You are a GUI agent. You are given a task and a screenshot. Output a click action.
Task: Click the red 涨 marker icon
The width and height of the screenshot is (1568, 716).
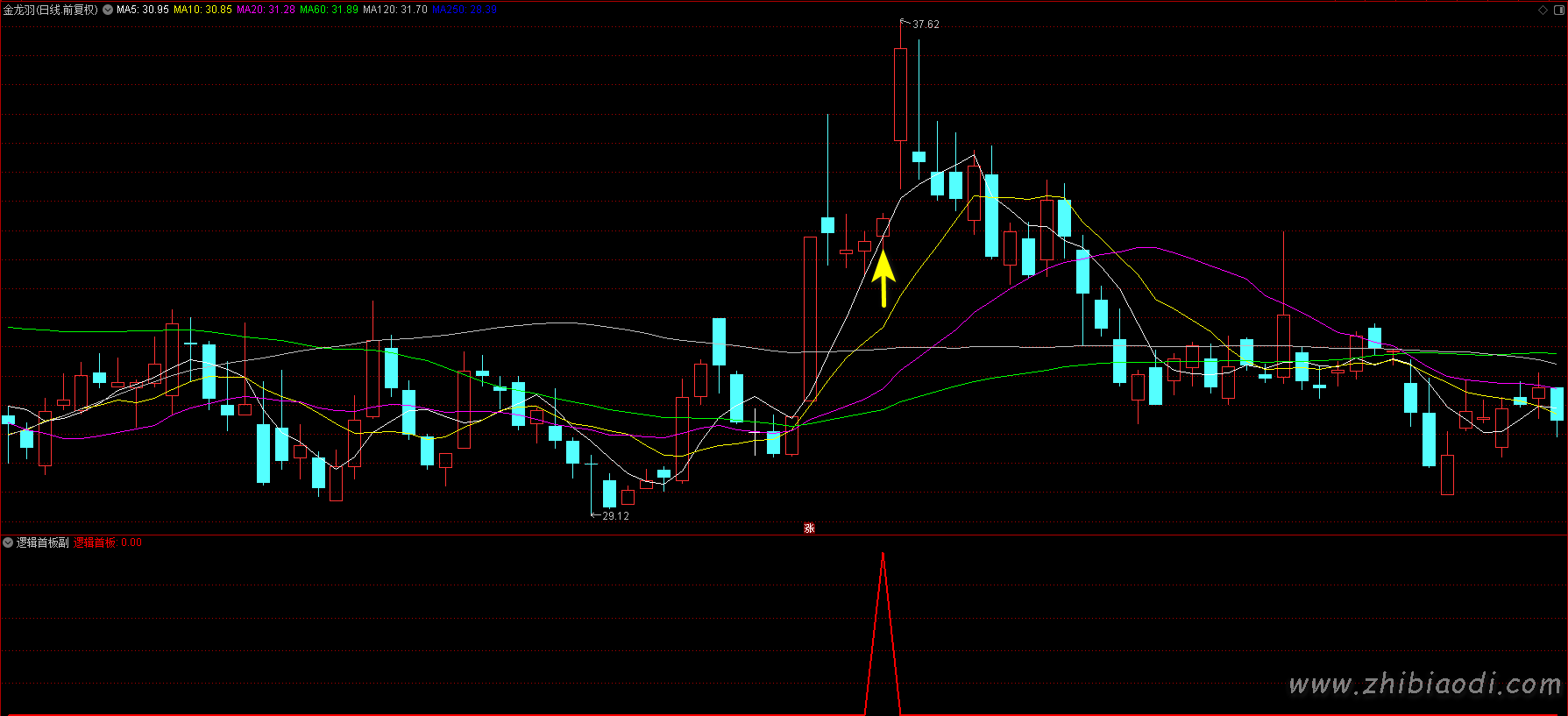pyautogui.click(x=809, y=528)
